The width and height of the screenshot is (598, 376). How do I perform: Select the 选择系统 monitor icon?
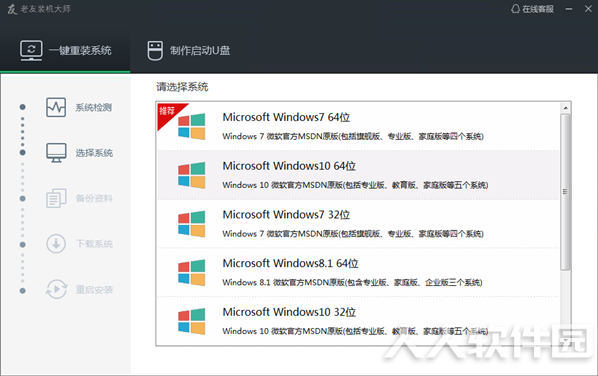(56, 153)
